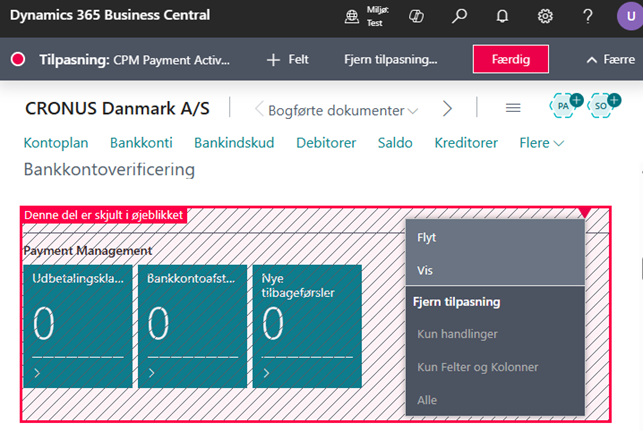Click arrow chevron on Bankkontoafst... tile
The height and width of the screenshot is (431, 643).
tap(152, 373)
